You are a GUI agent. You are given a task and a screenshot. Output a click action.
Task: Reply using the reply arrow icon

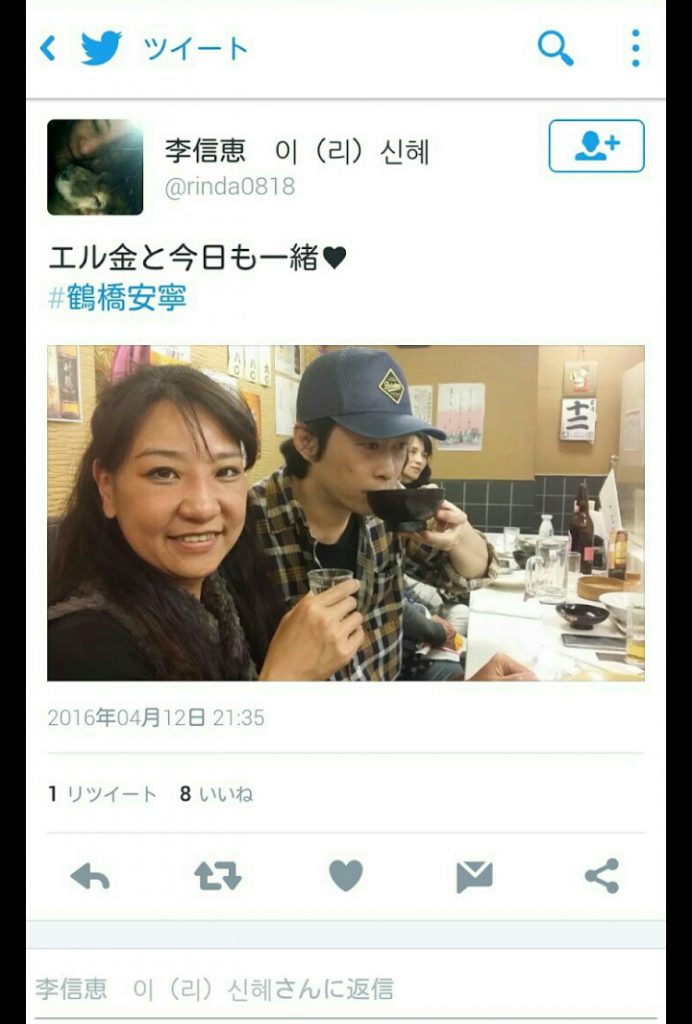[90, 876]
